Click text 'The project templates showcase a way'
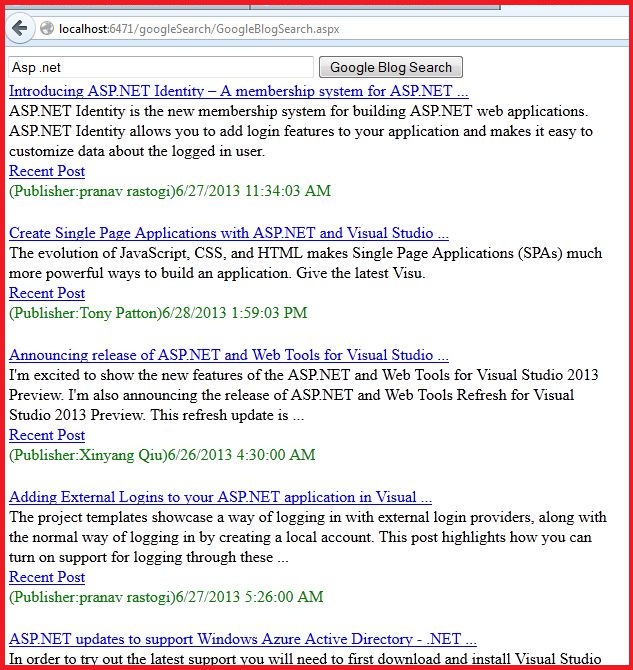The height and width of the screenshot is (670, 633). (132, 517)
